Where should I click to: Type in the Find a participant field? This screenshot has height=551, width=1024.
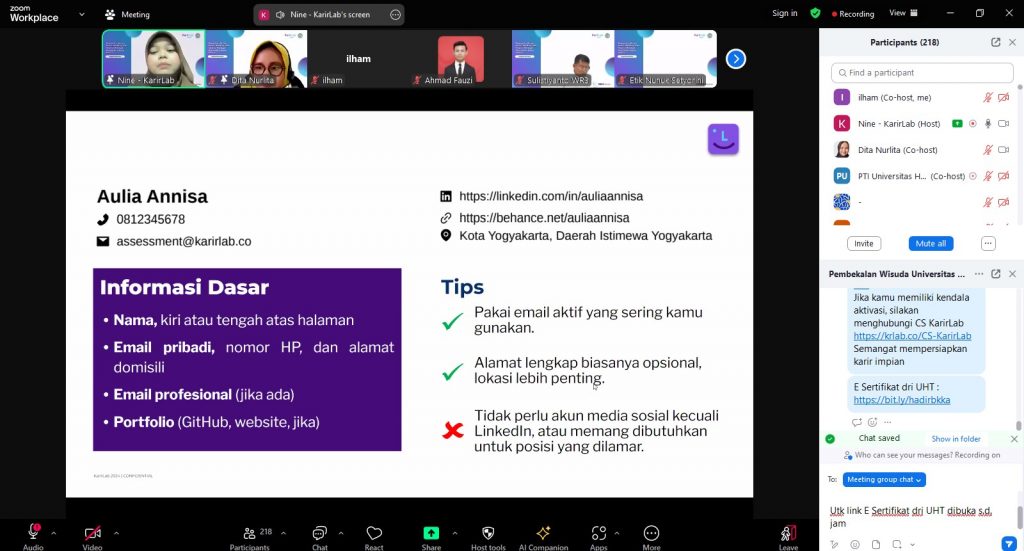coord(920,73)
